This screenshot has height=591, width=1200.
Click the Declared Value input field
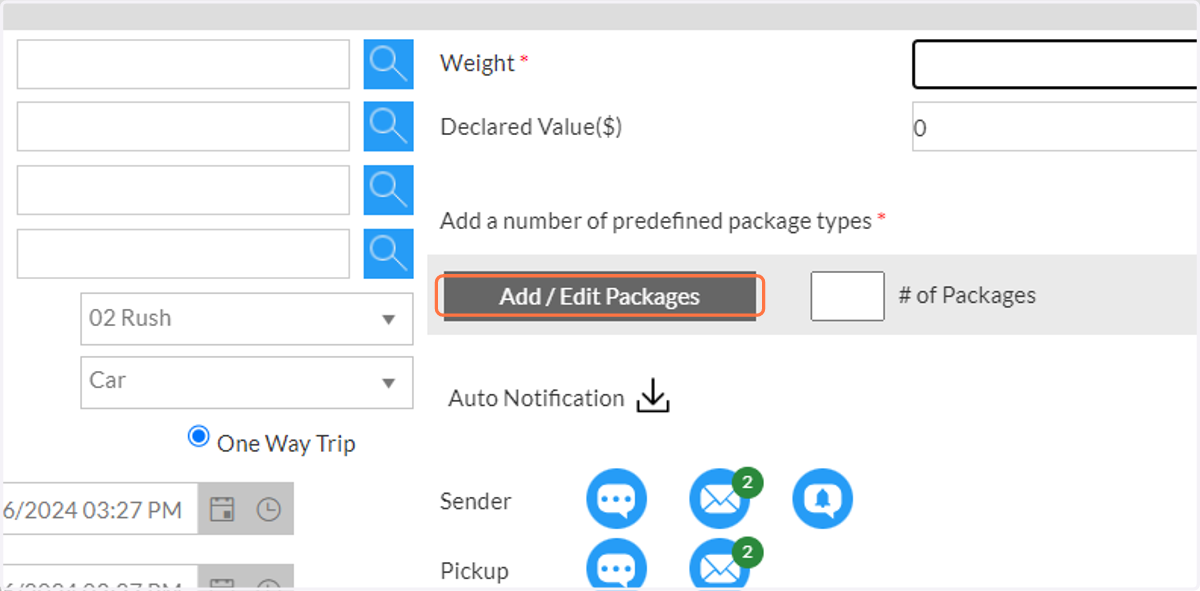(x=1055, y=127)
